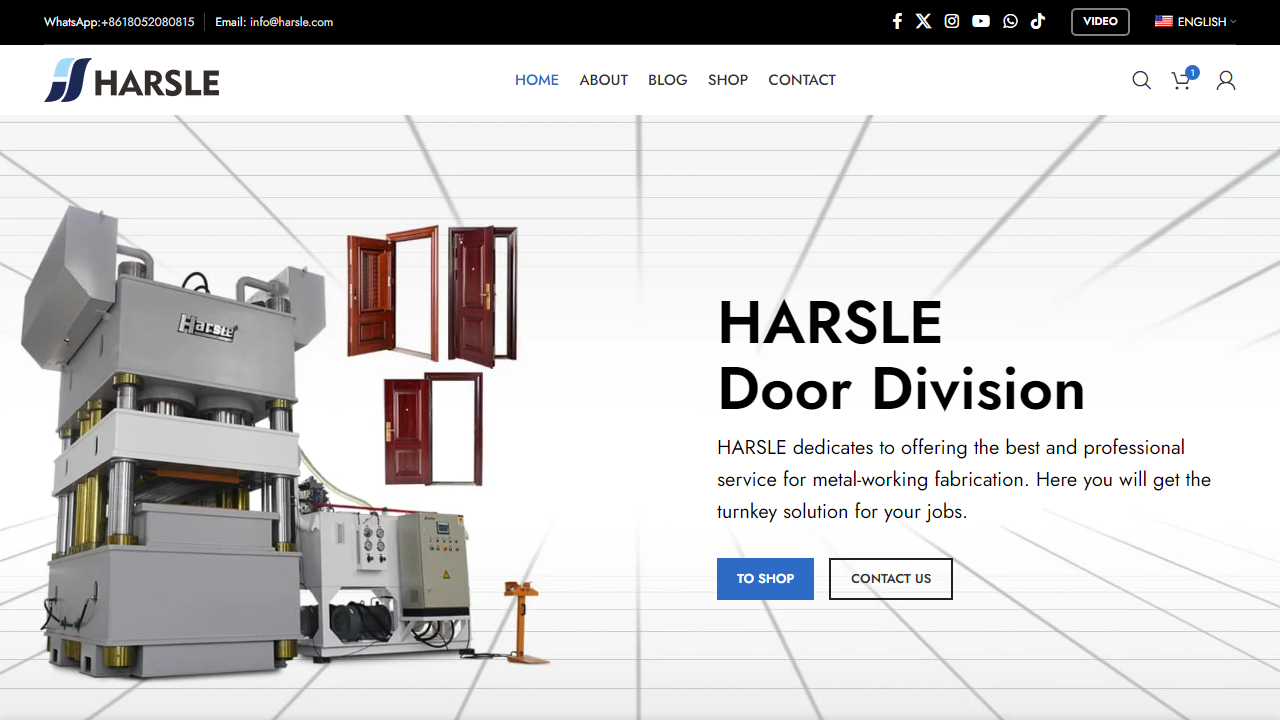1280x720 pixels.
Task: Open the shopping cart icon
Action: pyautogui.click(x=1181, y=81)
